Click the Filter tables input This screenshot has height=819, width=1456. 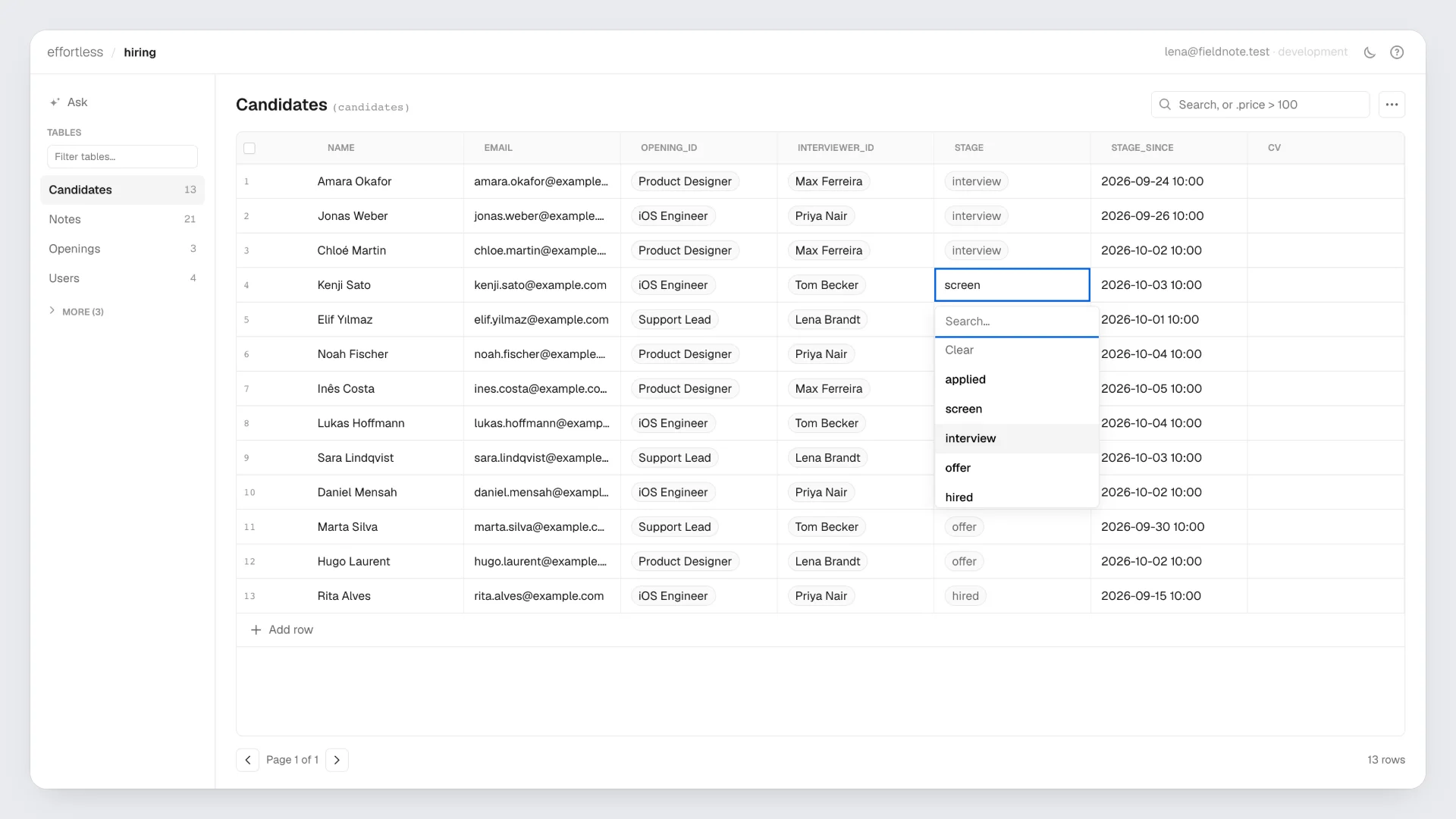click(122, 157)
